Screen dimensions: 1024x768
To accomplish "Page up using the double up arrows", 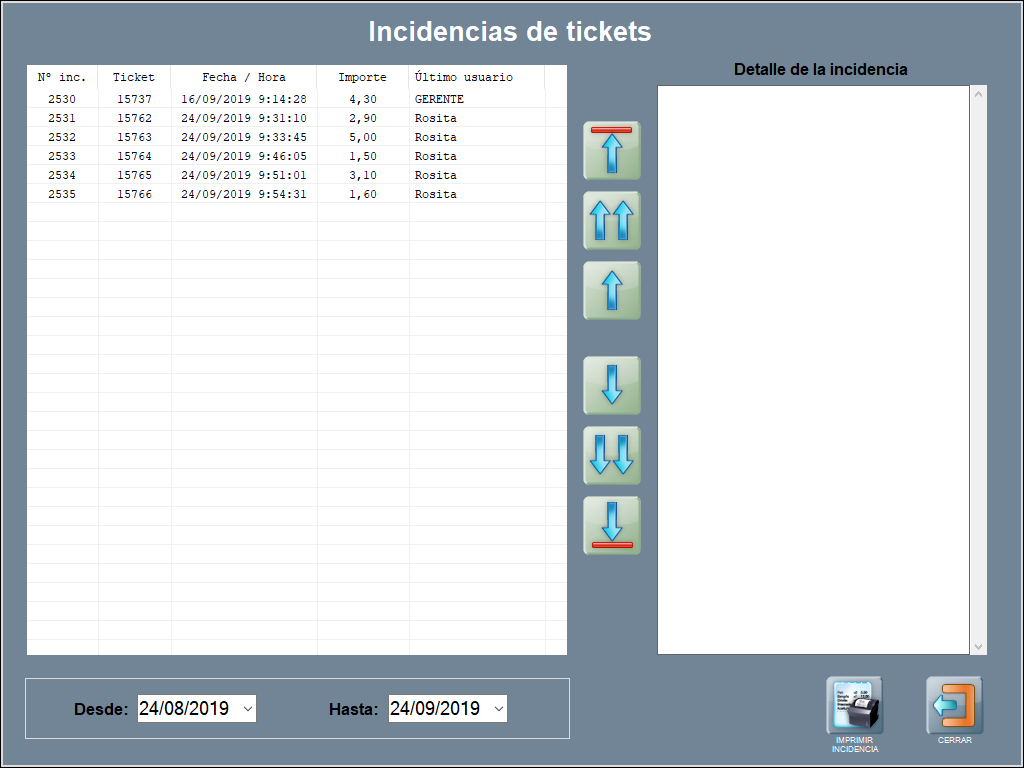I will 612,221.
